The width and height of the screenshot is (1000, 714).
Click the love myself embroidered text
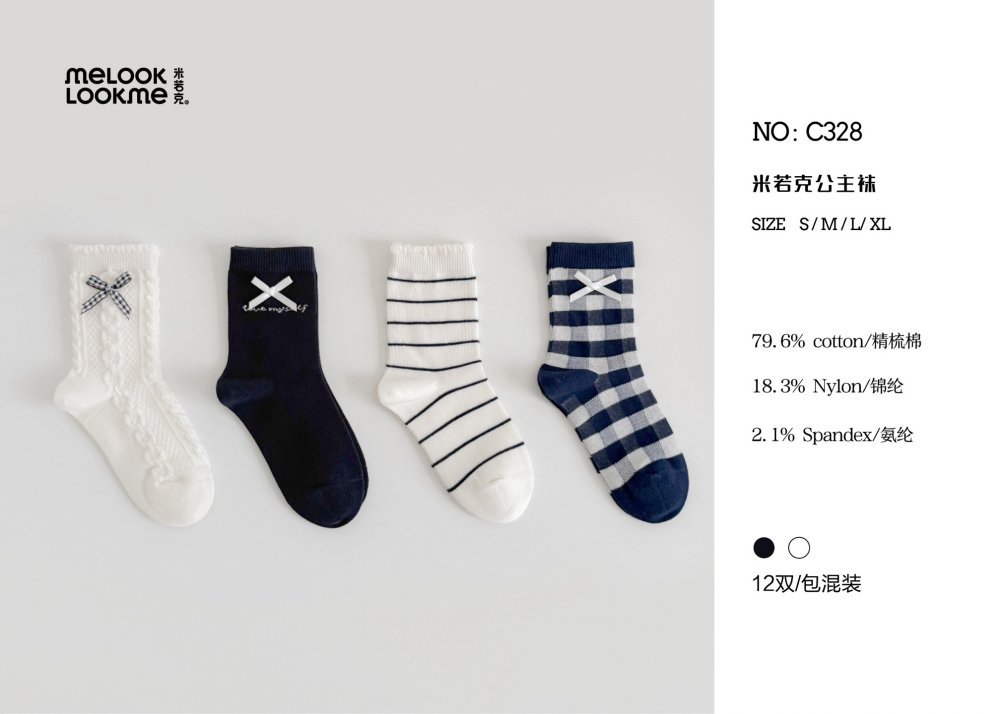coord(275,309)
